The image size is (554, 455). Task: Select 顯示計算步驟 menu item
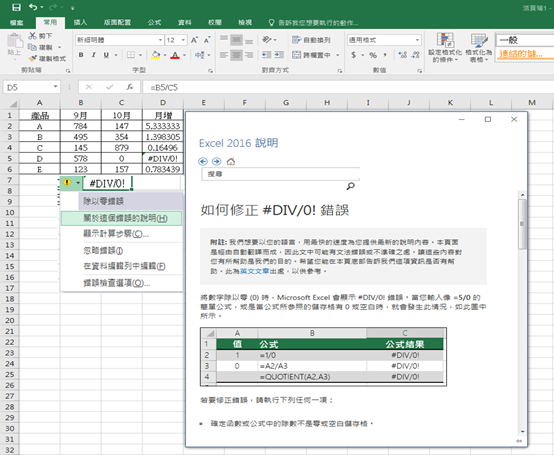click(x=122, y=234)
